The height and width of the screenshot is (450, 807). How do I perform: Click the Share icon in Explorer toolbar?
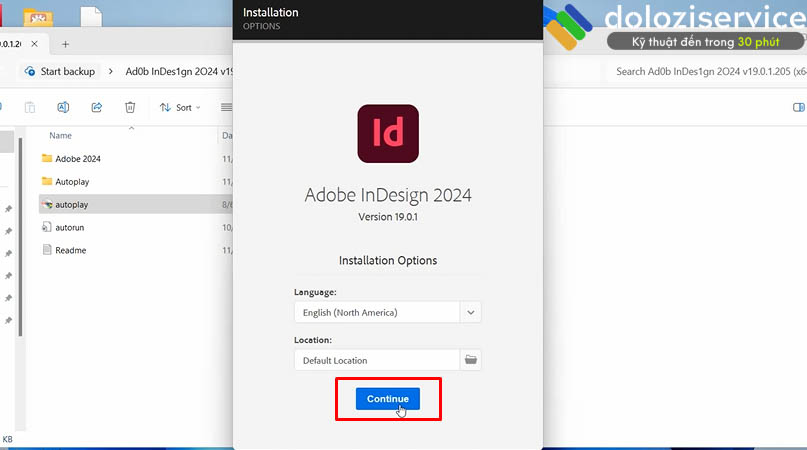[97, 107]
